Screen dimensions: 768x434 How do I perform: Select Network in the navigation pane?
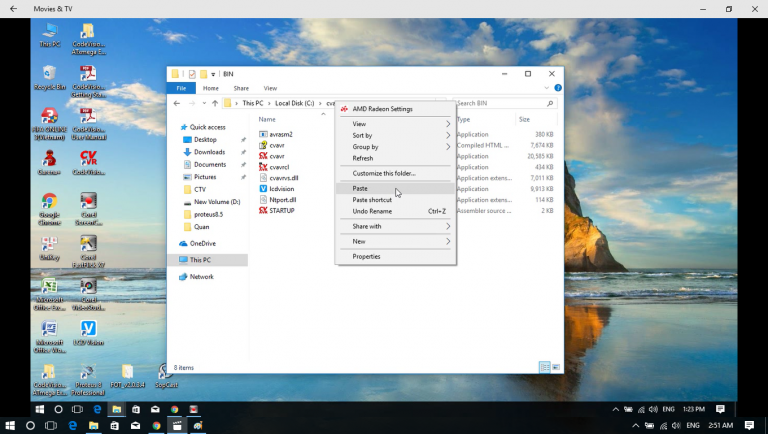click(201, 277)
